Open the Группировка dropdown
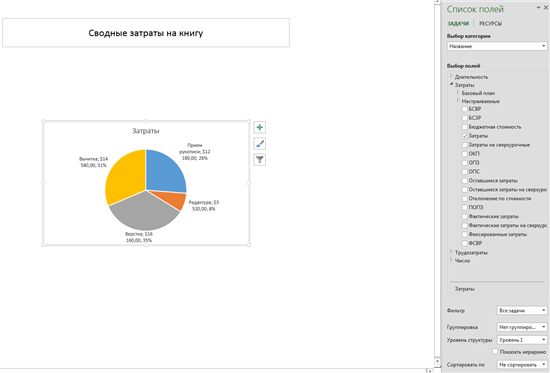The height and width of the screenshot is (373, 550). point(522,327)
